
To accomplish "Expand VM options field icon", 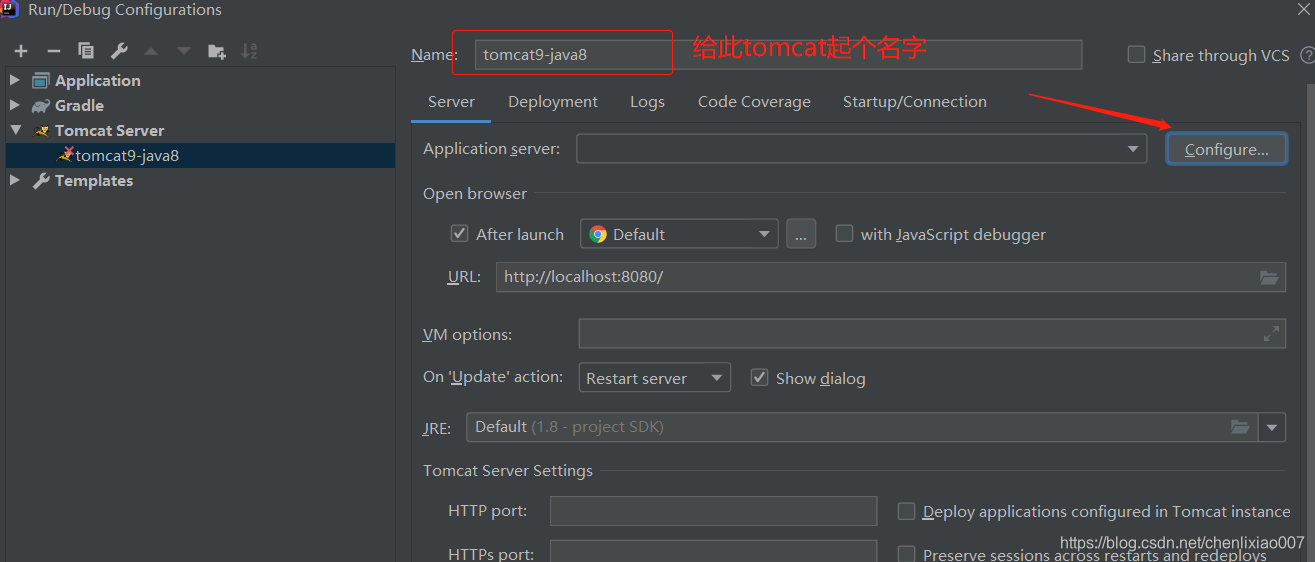I will coord(1271,334).
